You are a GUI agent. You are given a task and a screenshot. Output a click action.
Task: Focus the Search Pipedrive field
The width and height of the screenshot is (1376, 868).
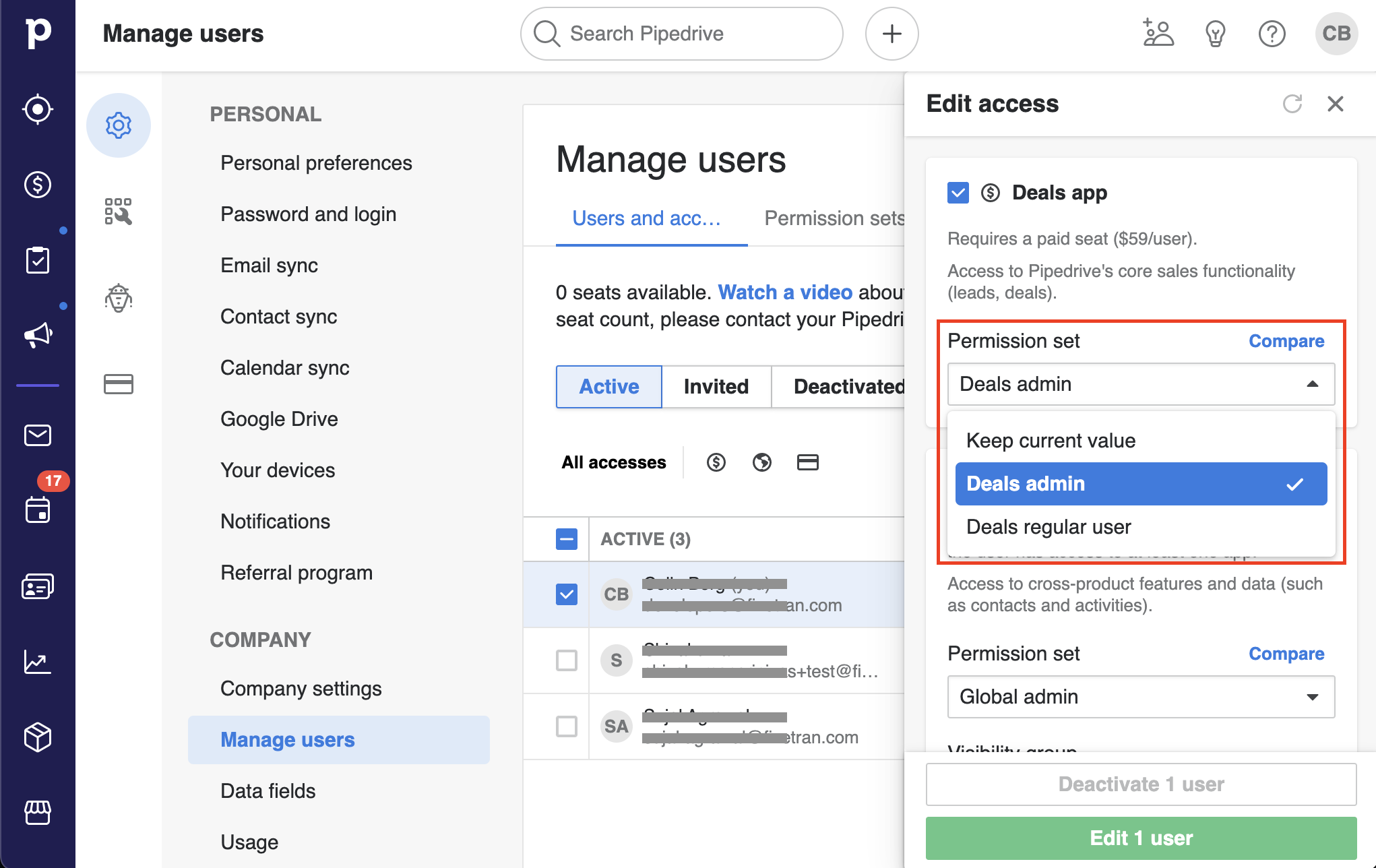click(681, 34)
